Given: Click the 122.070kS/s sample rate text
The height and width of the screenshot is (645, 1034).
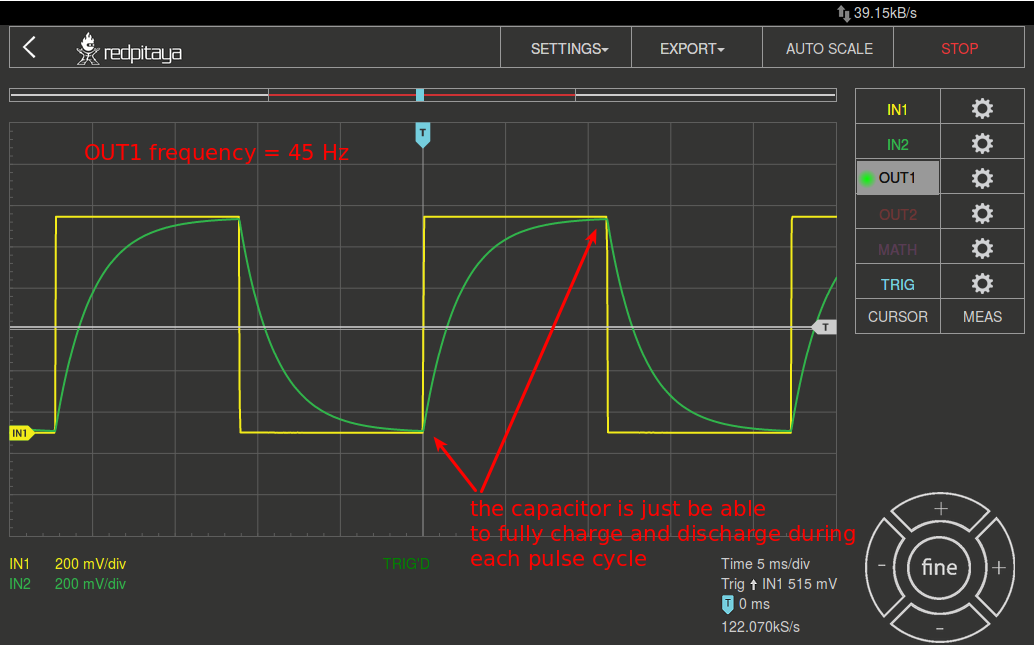Looking at the screenshot, I should pyautogui.click(x=760, y=627).
